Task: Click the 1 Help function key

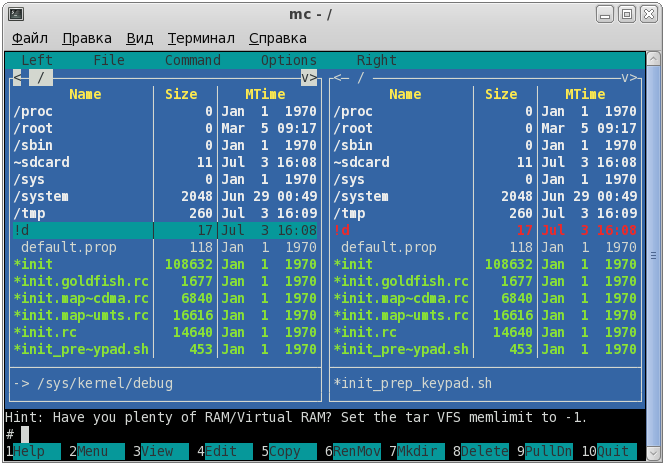Action: click(x=33, y=451)
